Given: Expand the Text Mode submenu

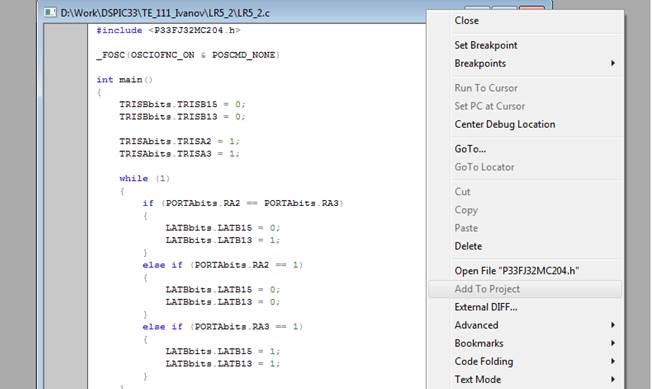Looking at the screenshot, I should point(526,379).
